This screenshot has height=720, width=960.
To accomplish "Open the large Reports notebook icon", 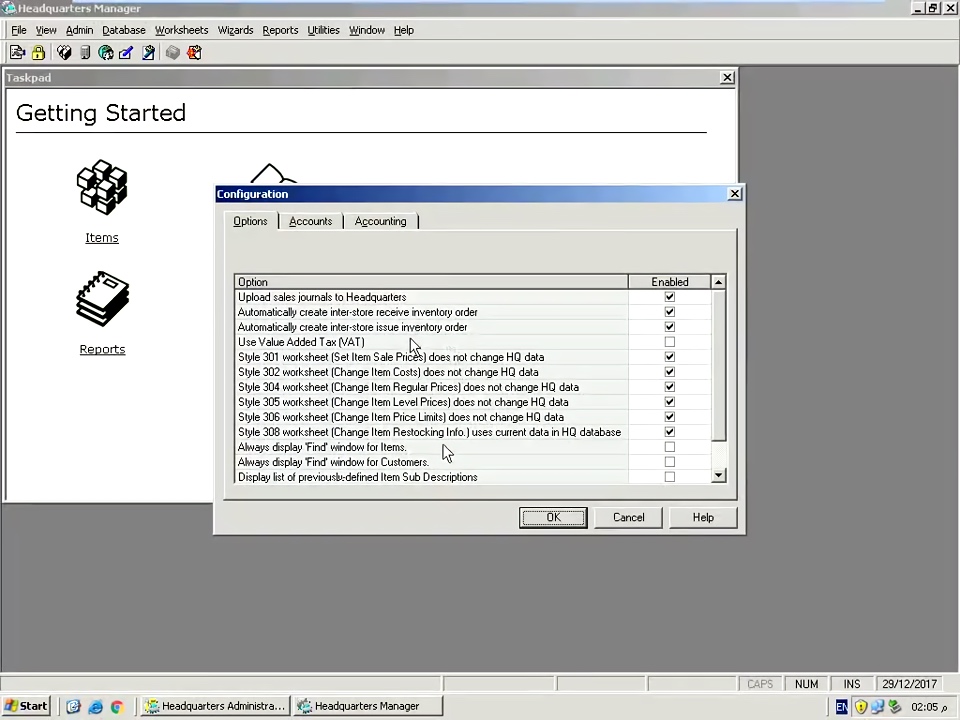I will coord(102,300).
